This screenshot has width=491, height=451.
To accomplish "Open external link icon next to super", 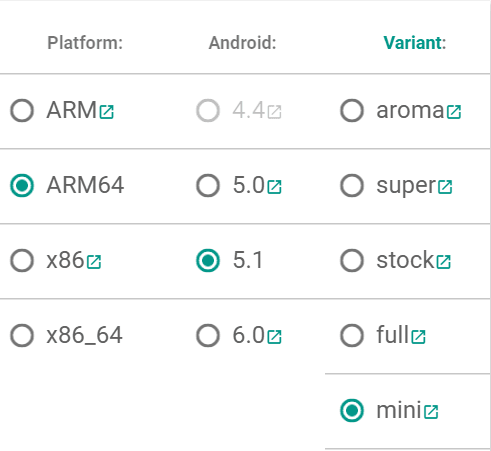I will pyautogui.click(x=445, y=187).
